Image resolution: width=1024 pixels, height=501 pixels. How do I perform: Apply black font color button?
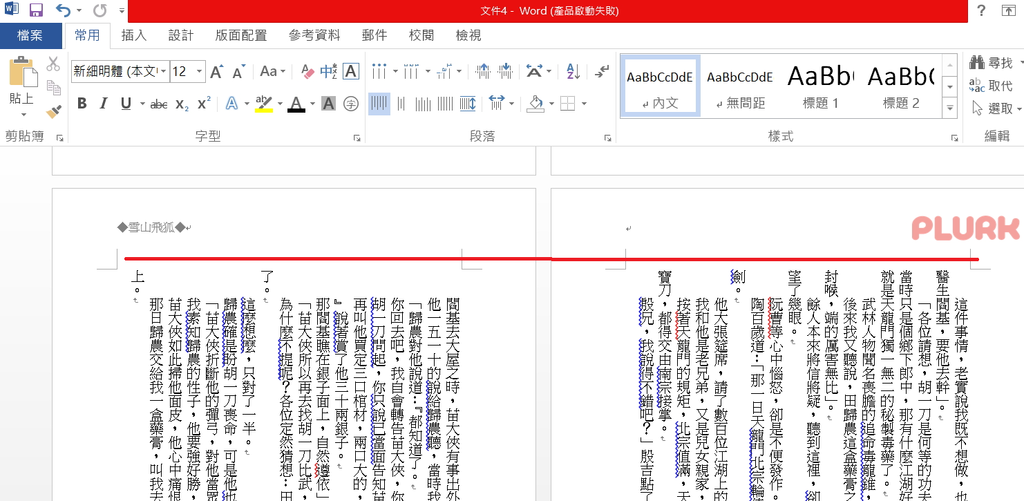click(x=296, y=103)
